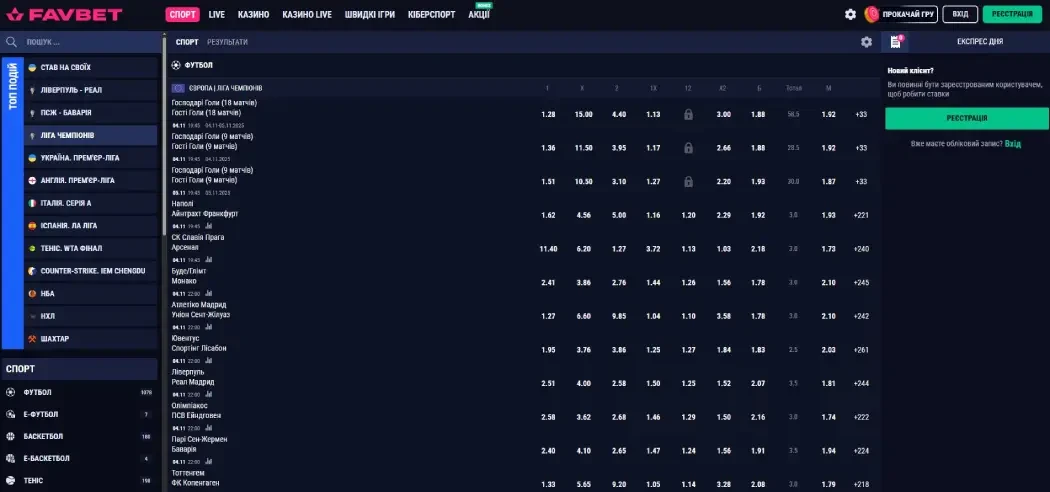1050x492 pixels.
Task: Select the Спорт sub-tab
Action: tap(187, 42)
